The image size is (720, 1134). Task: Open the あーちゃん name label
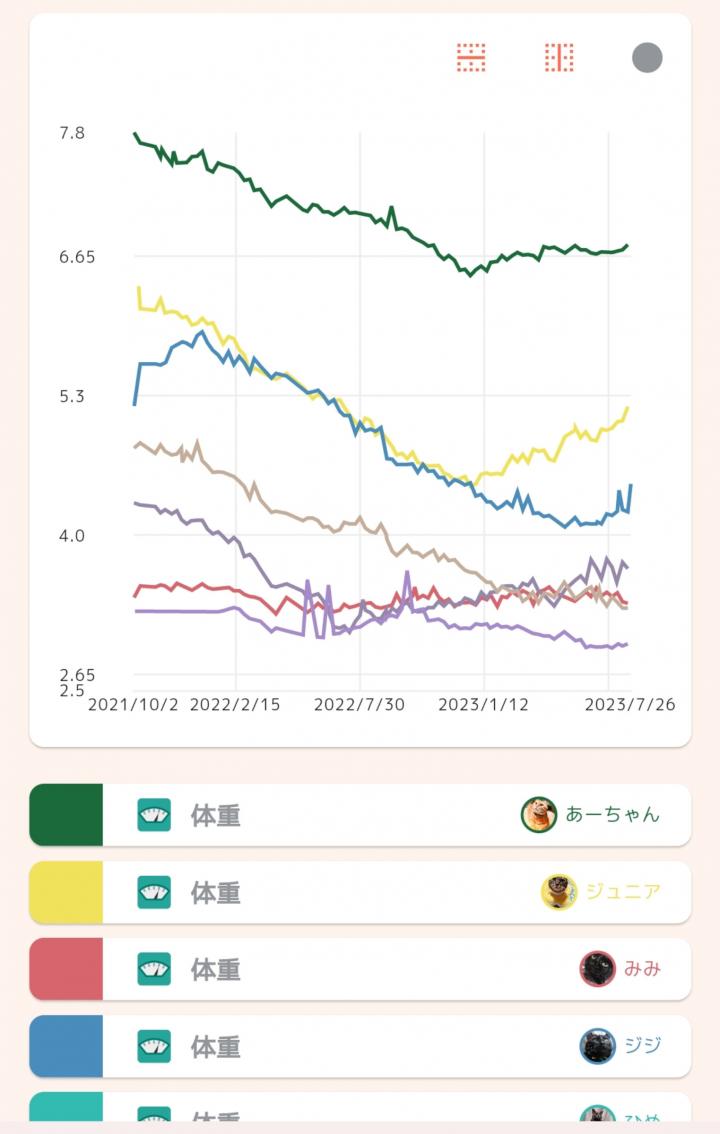[613, 815]
